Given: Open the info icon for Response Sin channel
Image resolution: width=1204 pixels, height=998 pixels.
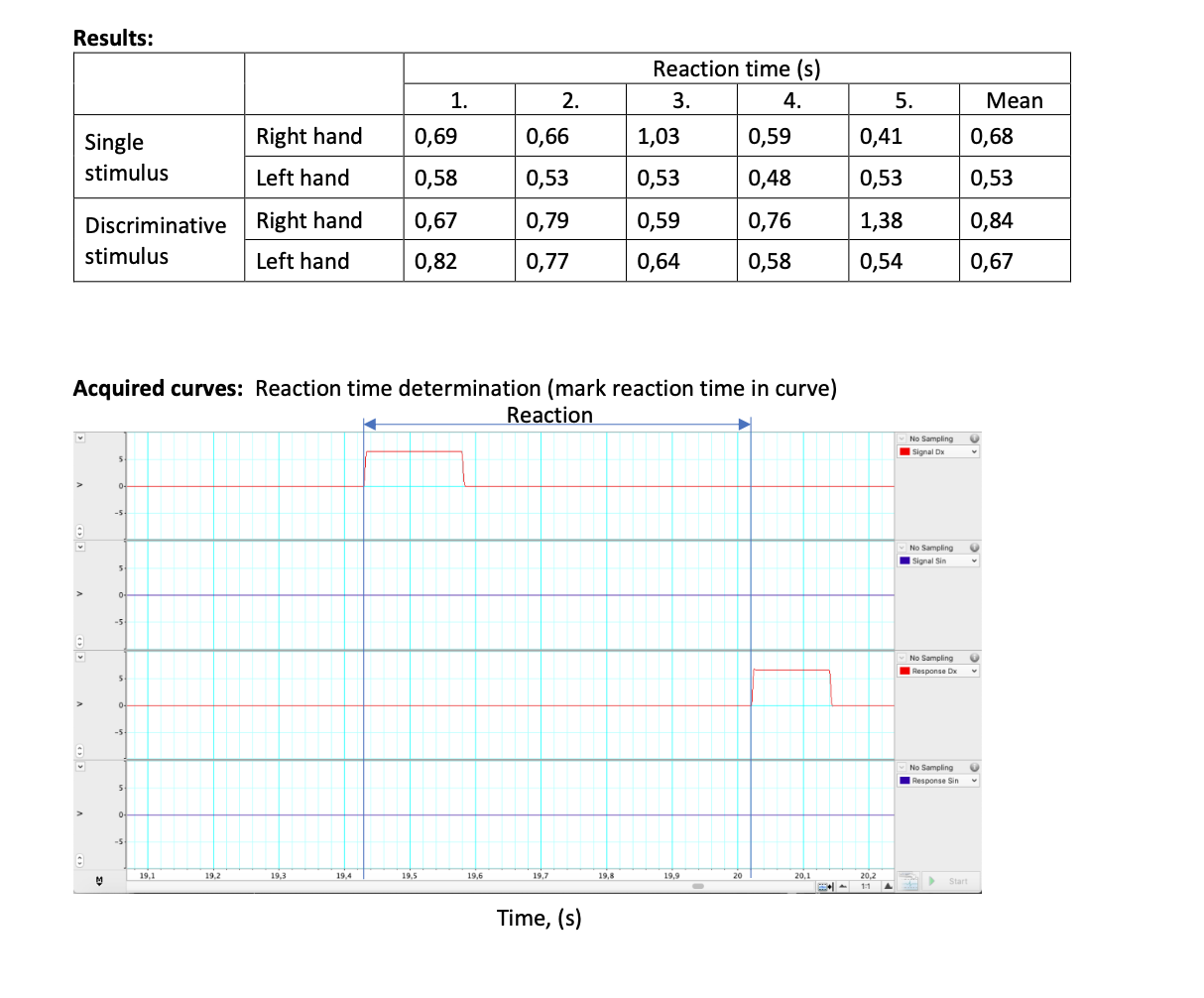Looking at the screenshot, I should click(975, 768).
